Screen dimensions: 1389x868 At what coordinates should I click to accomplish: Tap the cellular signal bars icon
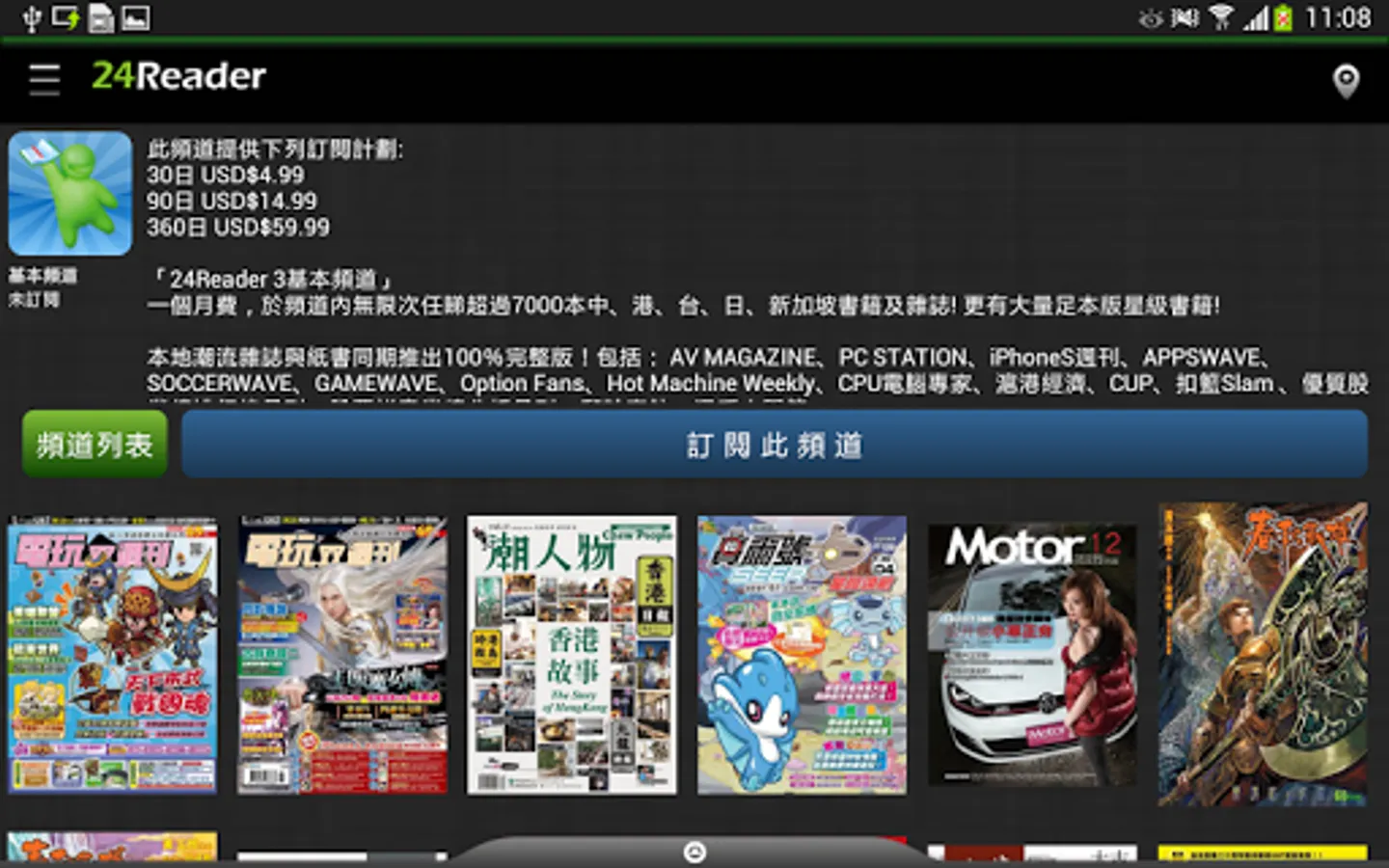click(1255, 18)
